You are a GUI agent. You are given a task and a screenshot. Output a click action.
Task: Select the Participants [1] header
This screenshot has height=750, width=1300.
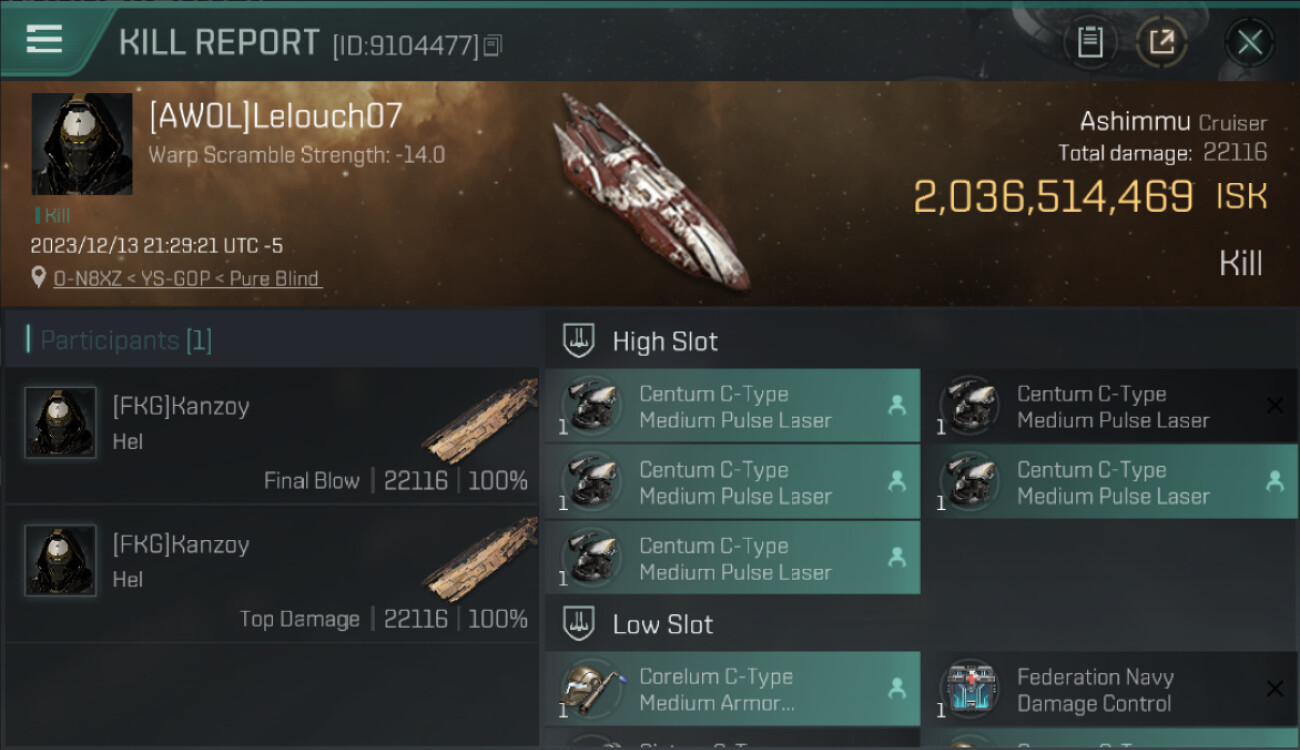pyautogui.click(x=126, y=340)
